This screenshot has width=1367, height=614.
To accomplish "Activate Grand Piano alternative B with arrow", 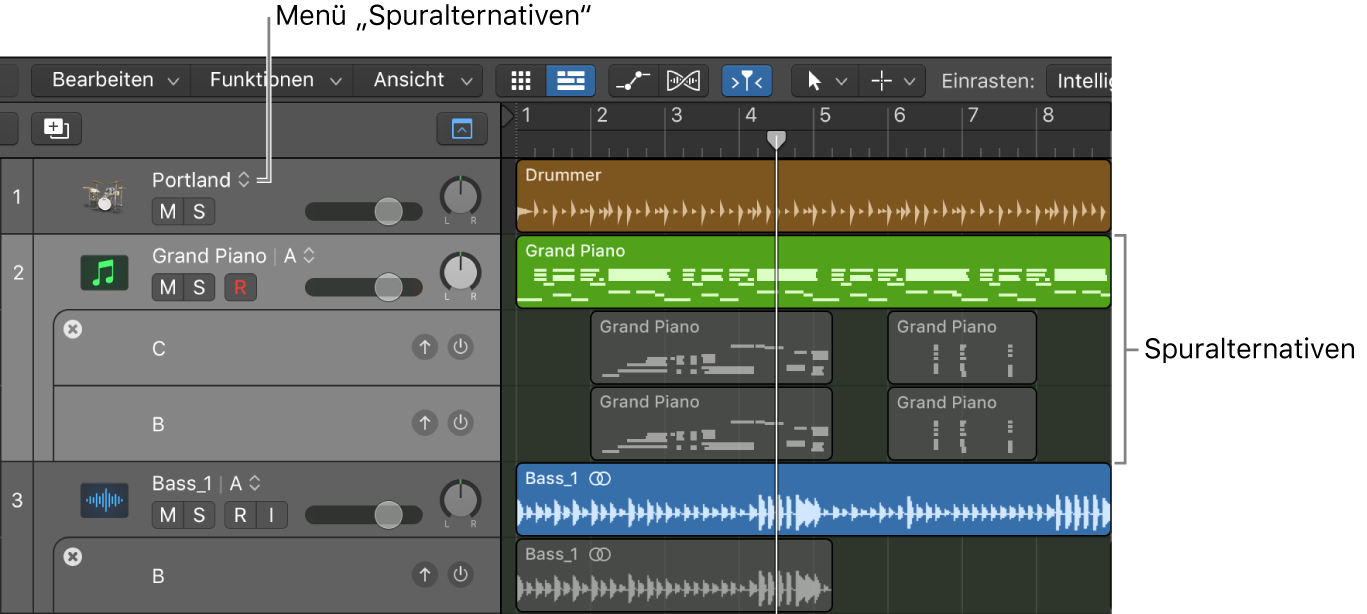I will 425,423.
